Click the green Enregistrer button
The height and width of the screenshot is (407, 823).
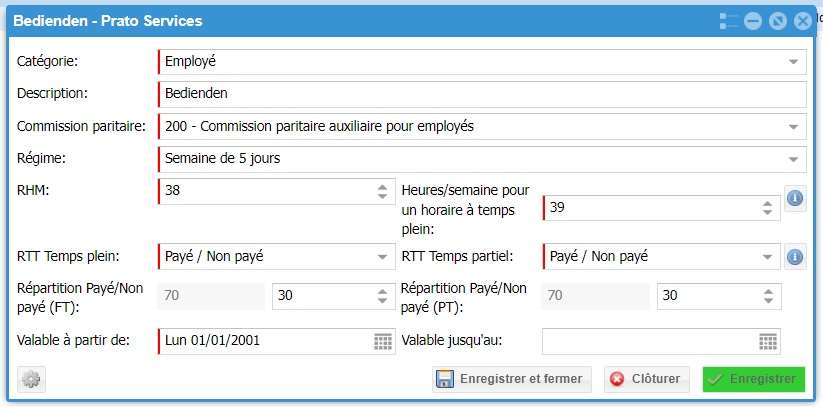tap(754, 379)
